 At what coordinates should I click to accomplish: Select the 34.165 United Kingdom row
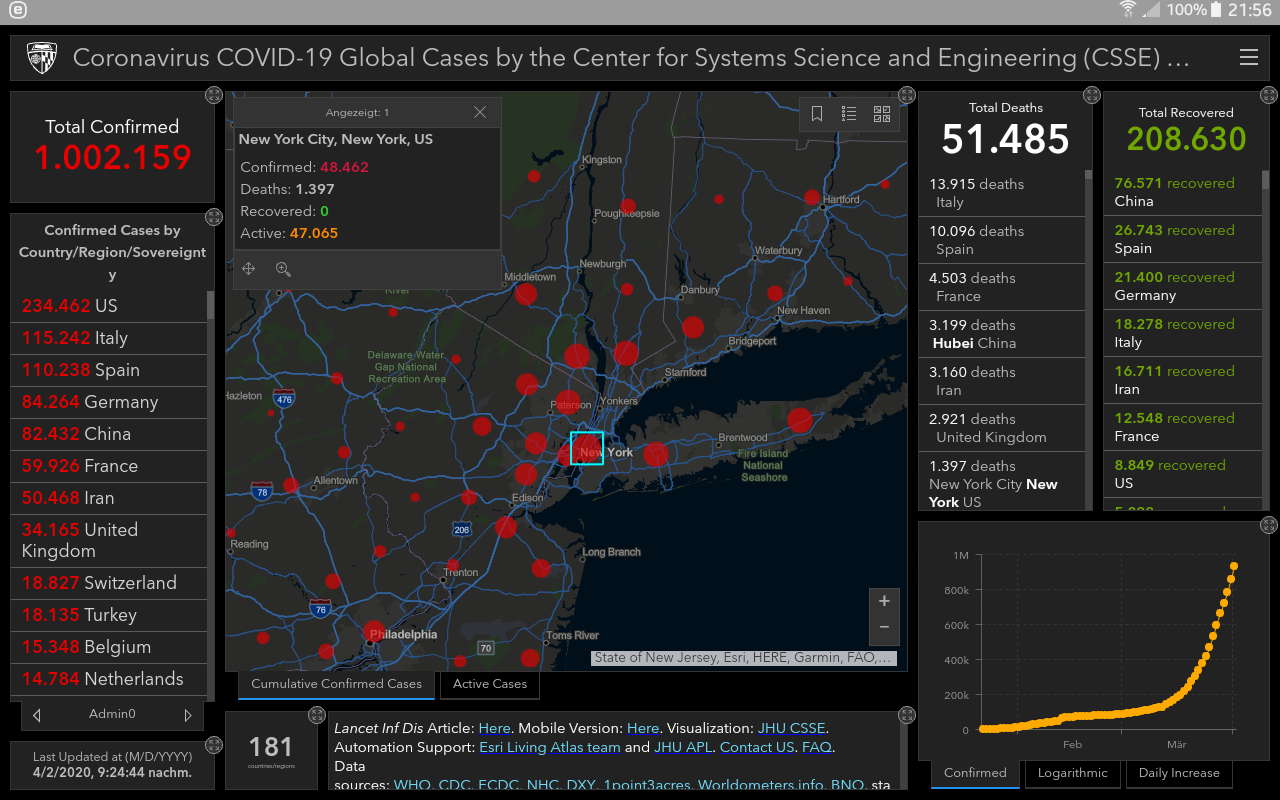(109, 540)
